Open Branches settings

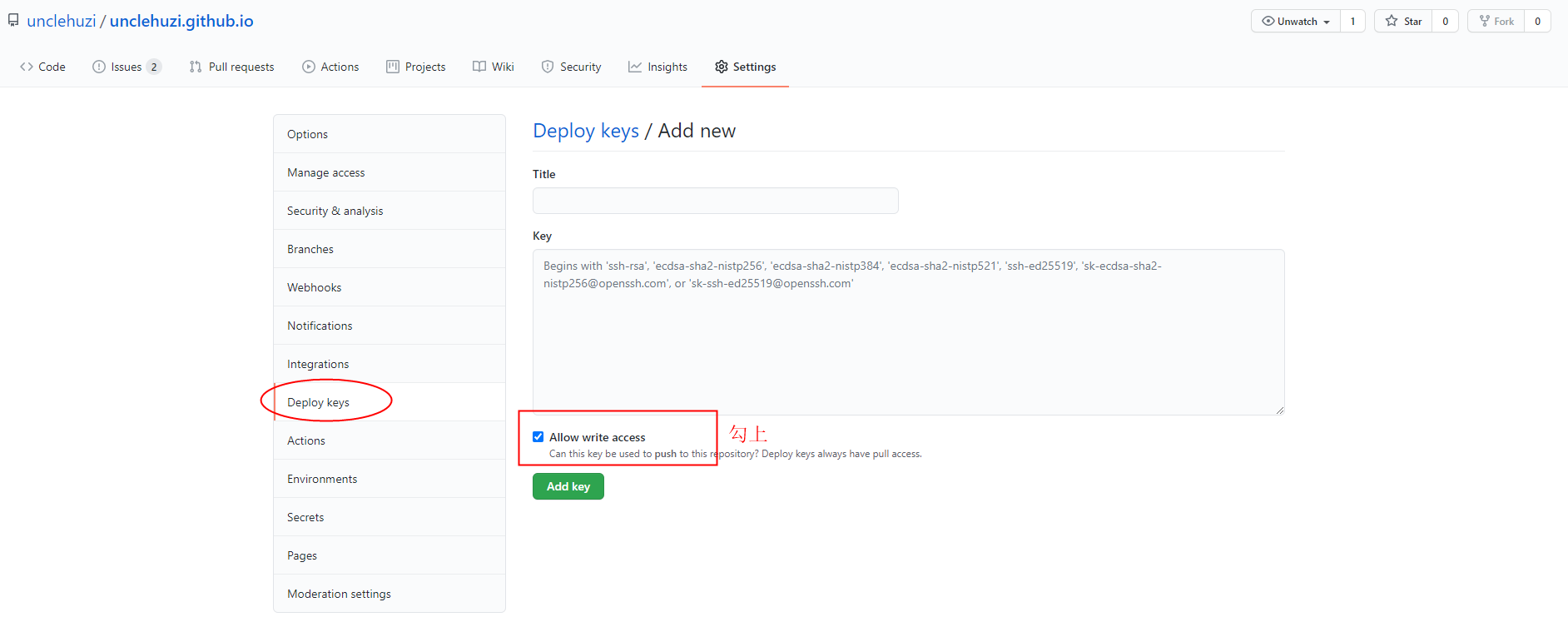pos(390,249)
